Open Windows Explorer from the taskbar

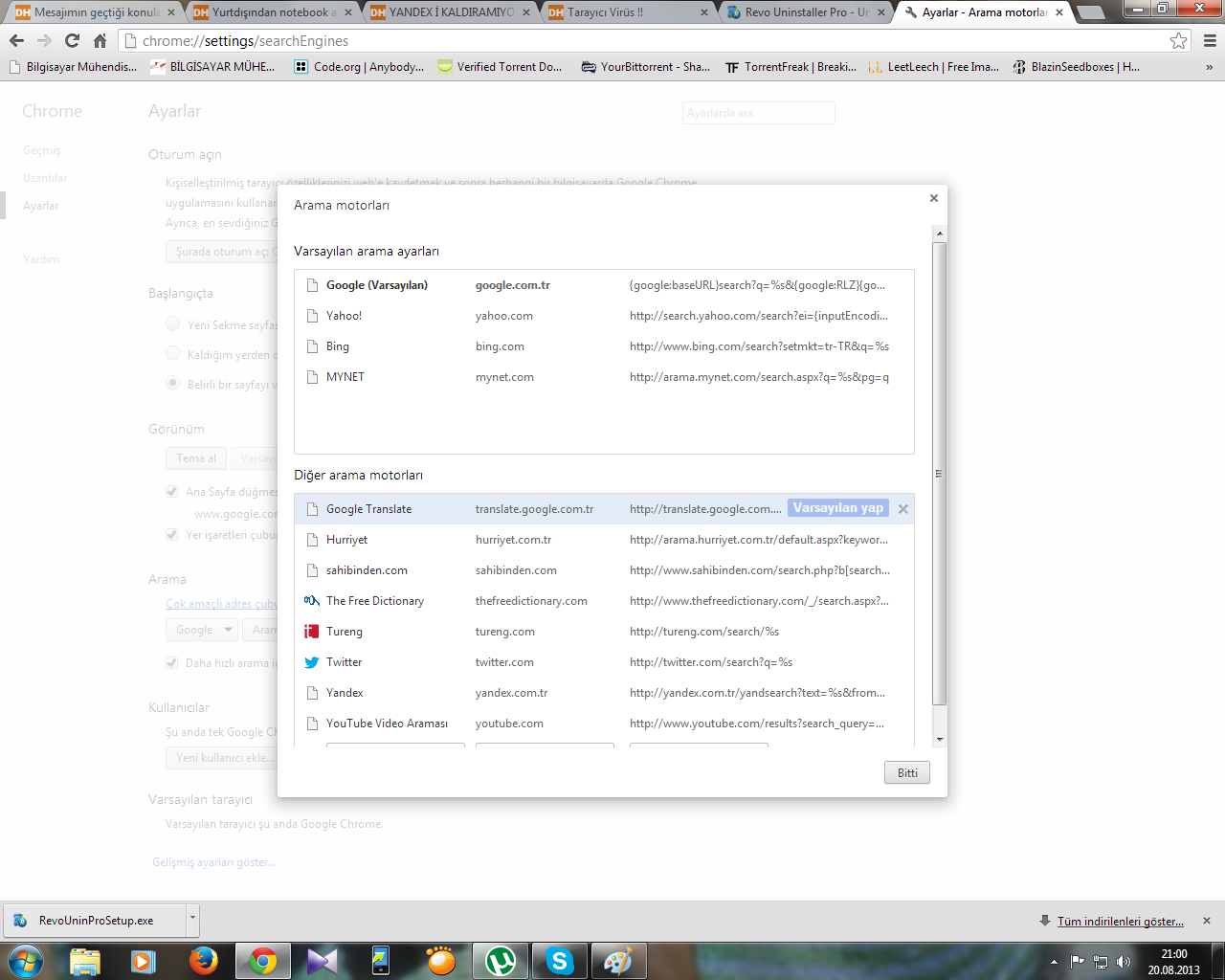coord(84,961)
